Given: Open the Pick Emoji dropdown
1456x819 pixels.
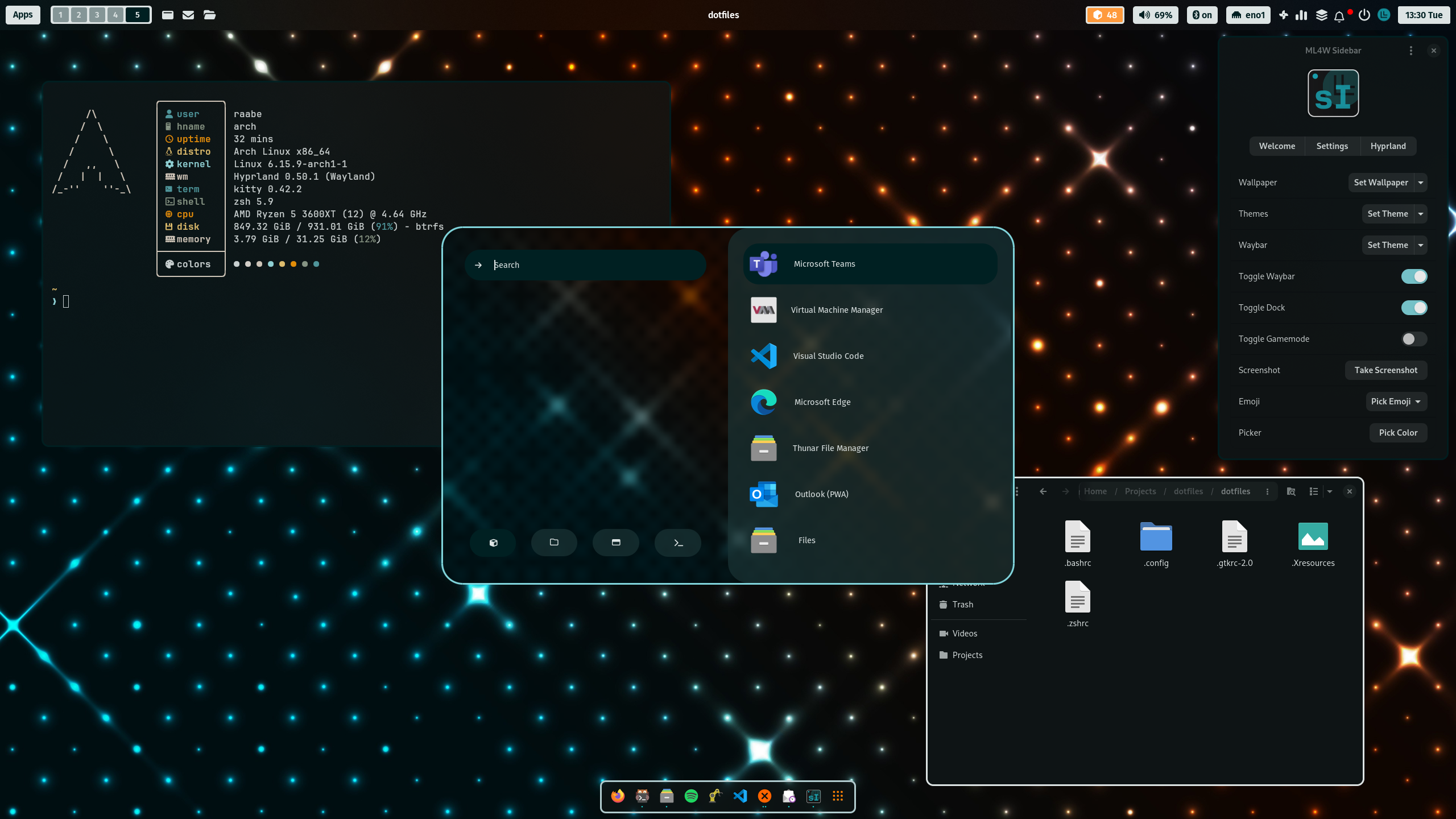Looking at the screenshot, I should tap(1396, 402).
